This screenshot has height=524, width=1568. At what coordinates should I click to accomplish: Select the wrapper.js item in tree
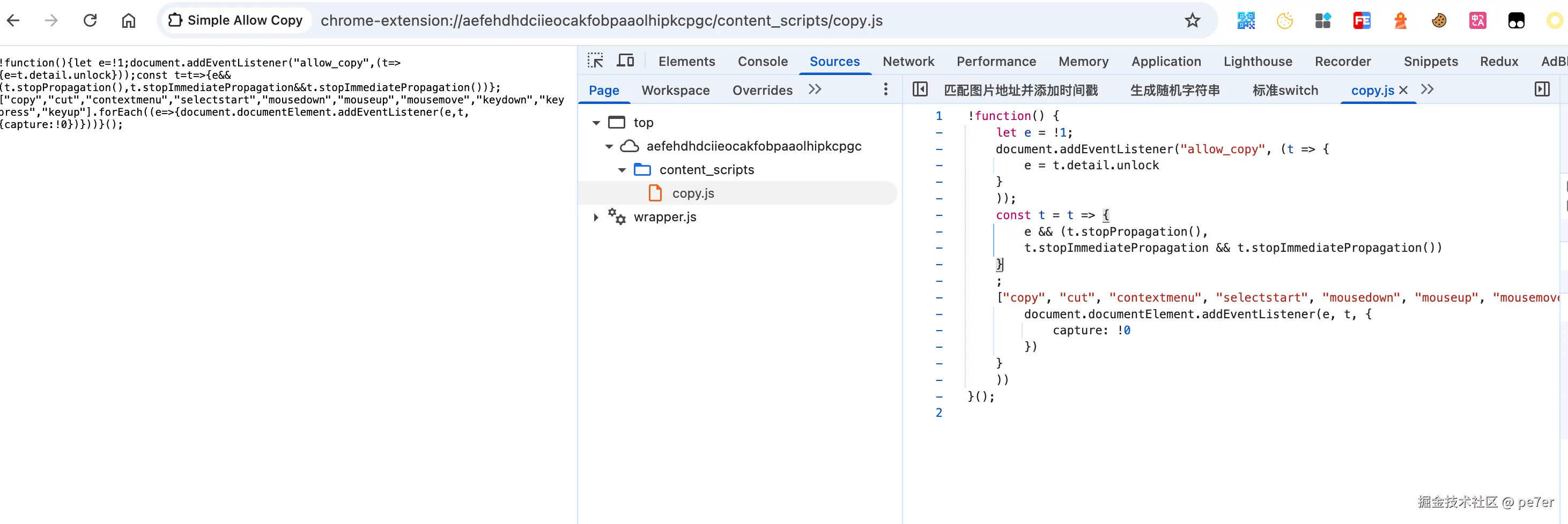pos(665,217)
